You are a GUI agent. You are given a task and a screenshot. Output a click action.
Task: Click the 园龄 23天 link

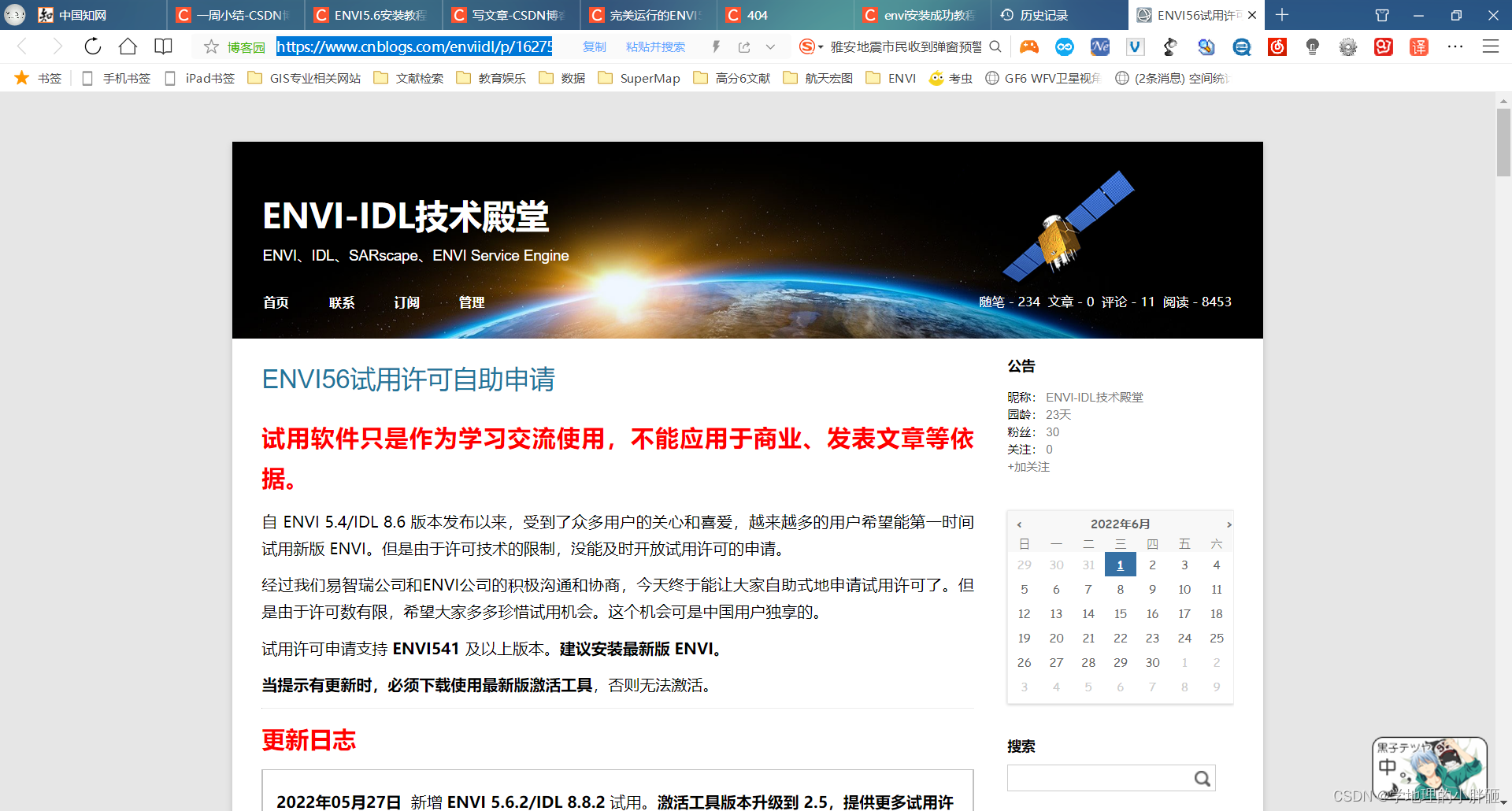[1058, 415]
